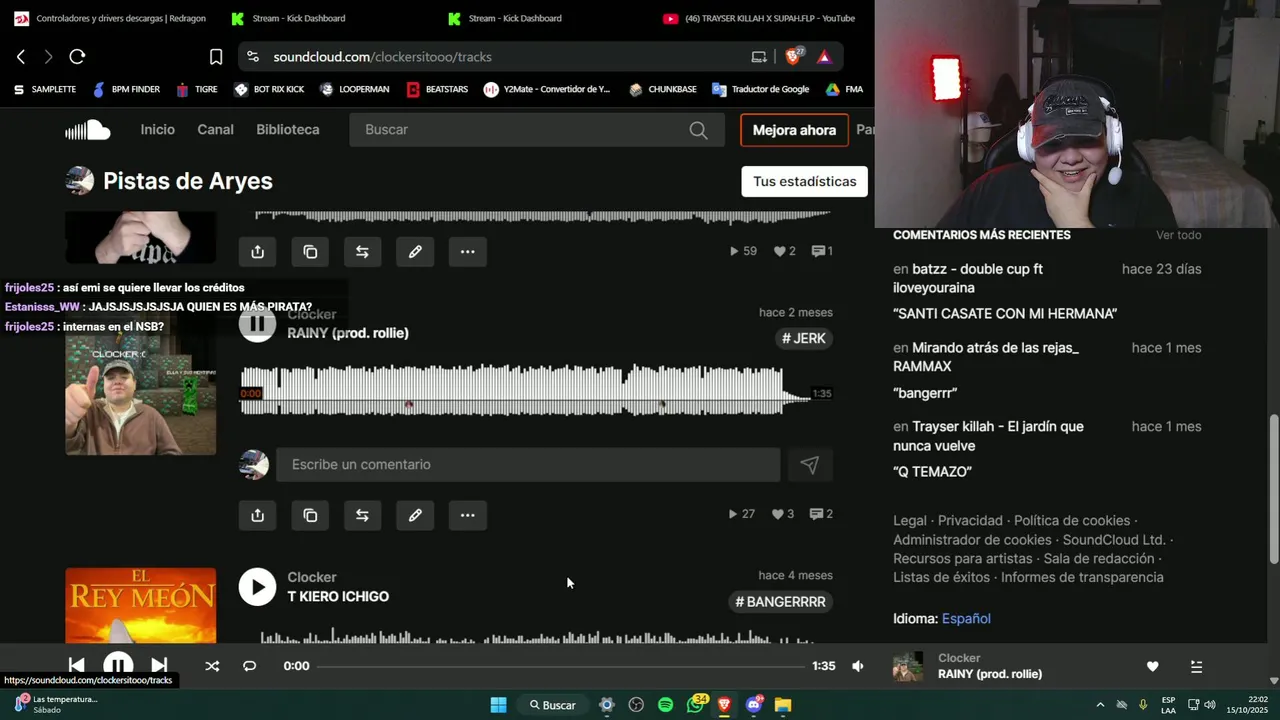Copy link of RAINY (prod. rollie) track
Screen dimensions: 1280x720
click(310, 515)
